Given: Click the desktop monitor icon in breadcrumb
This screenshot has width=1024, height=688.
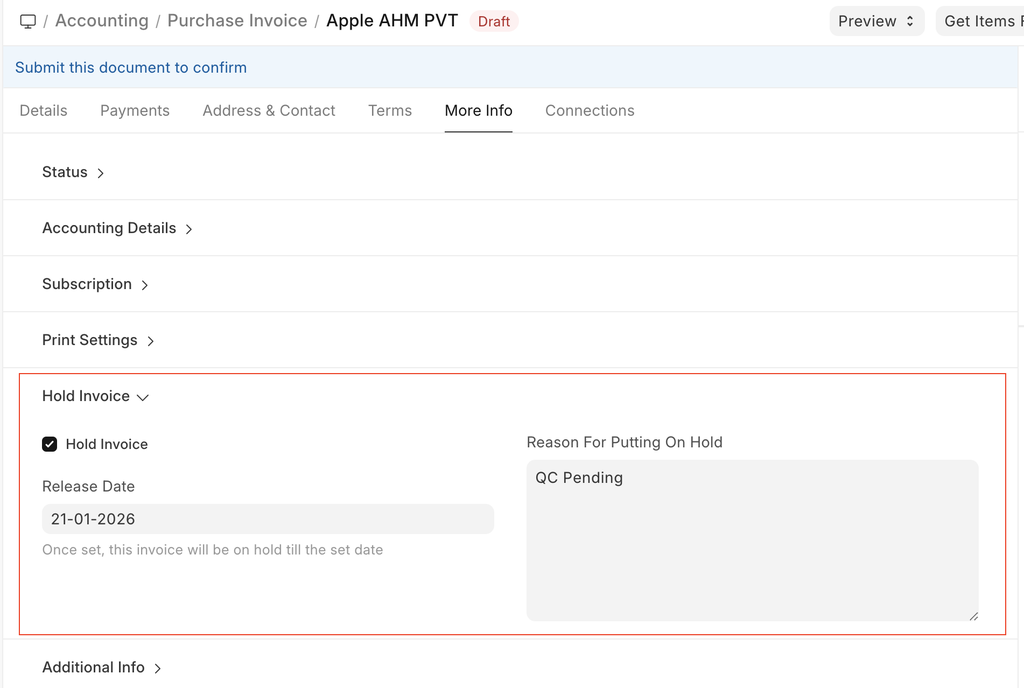Looking at the screenshot, I should tap(28, 21).
